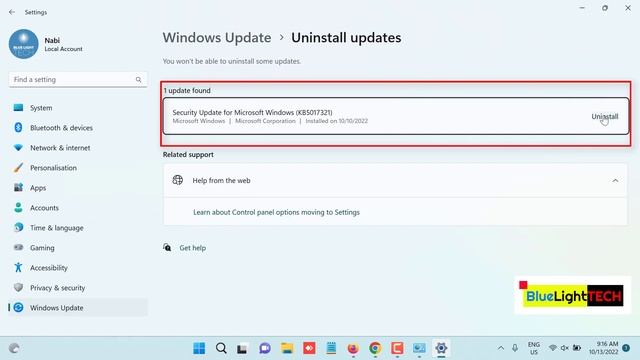Click the Network wifi icon in sidebar
Screen dimensions: 640x360
18,147
